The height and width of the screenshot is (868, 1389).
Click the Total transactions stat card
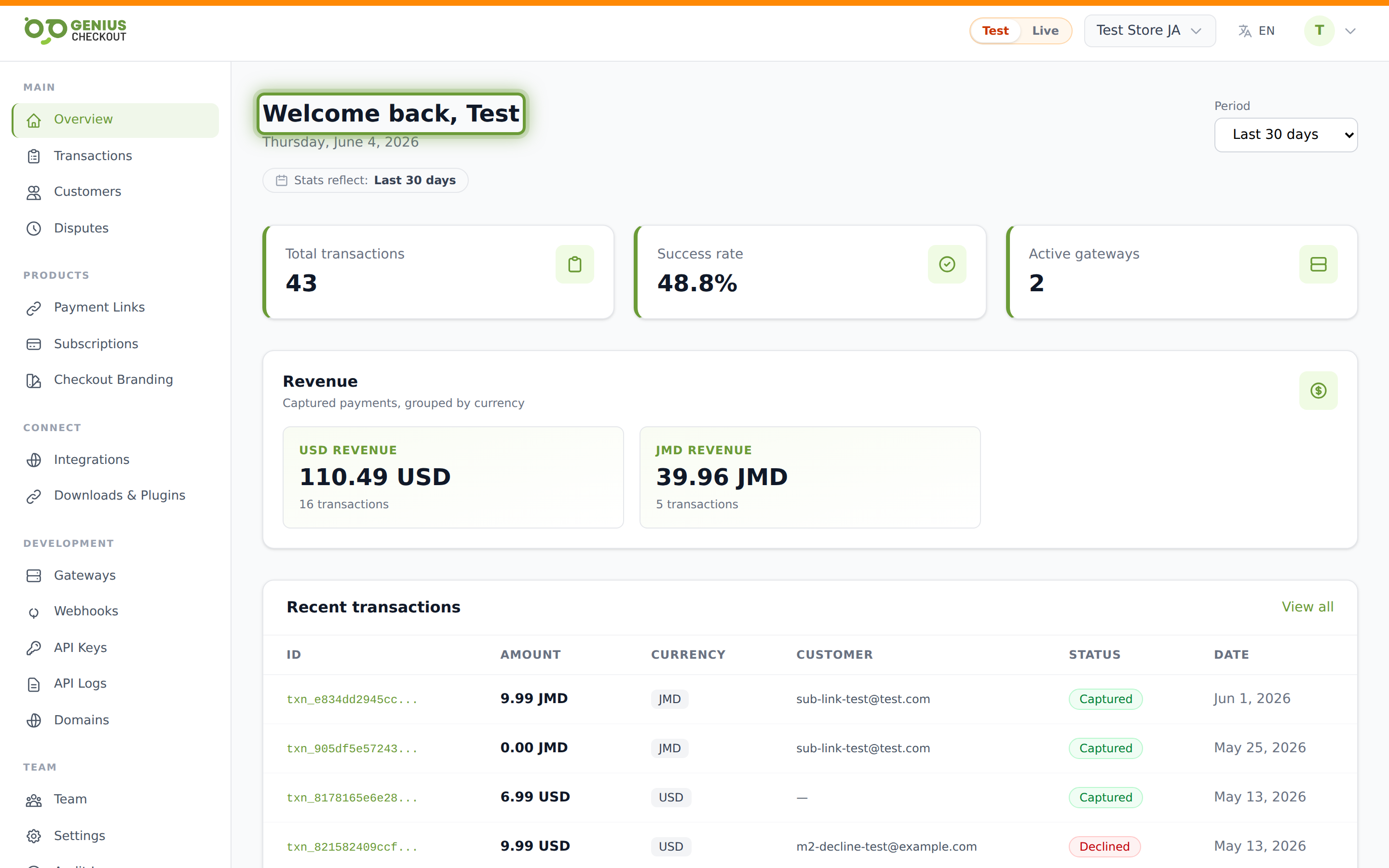click(x=438, y=271)
